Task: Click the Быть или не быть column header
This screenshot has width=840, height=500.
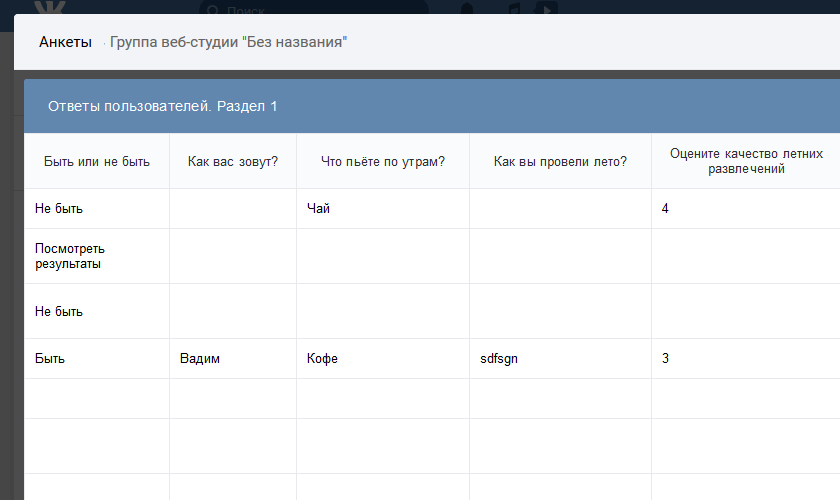Action: tap(96, 161)
